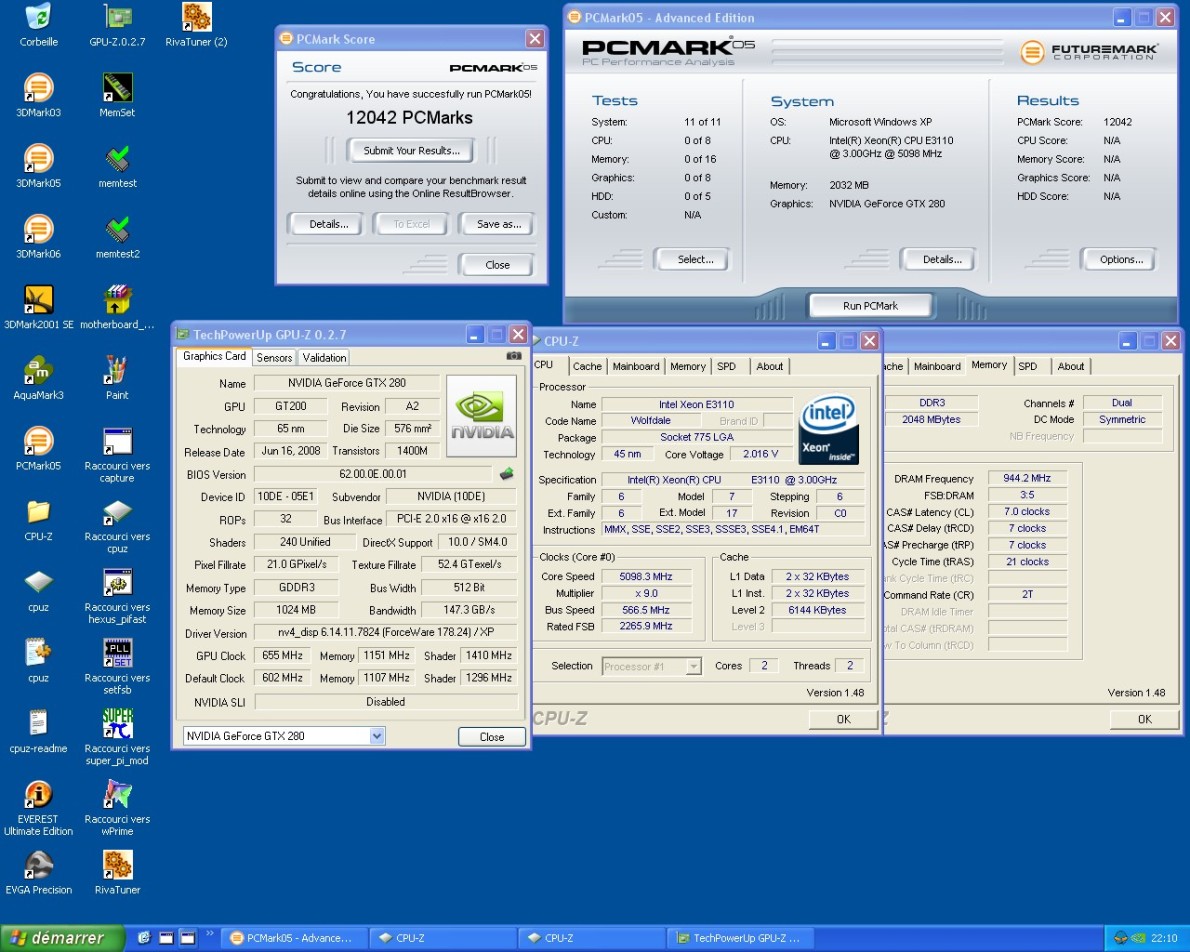Click Close button in GPU-Z window
1190x952 pixels.
tap(492, 736)
